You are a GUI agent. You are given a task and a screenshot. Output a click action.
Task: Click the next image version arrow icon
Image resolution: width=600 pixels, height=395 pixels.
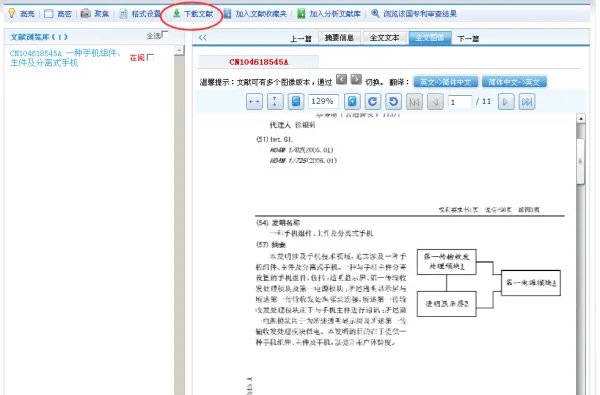[356, 80]
